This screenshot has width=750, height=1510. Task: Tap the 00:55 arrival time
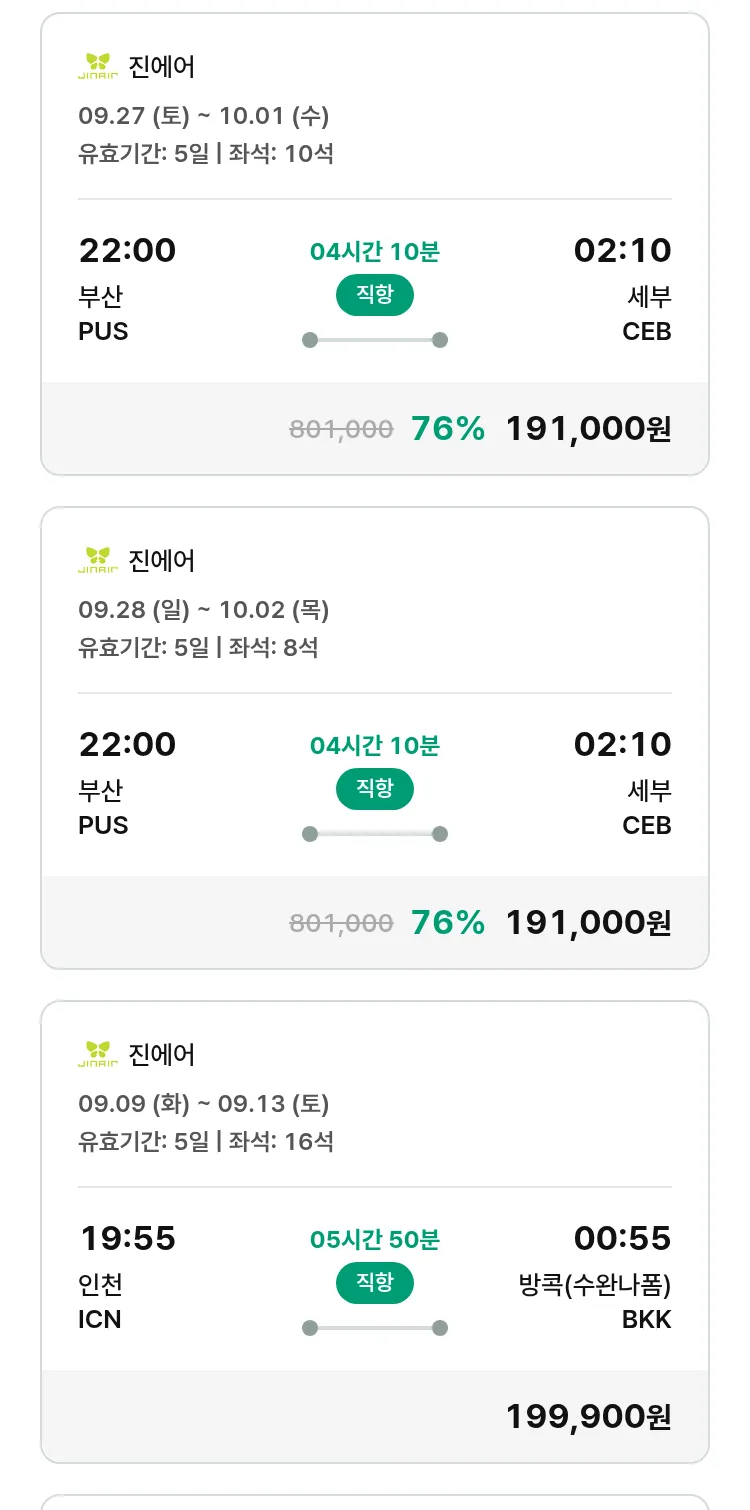(622, 1238)
